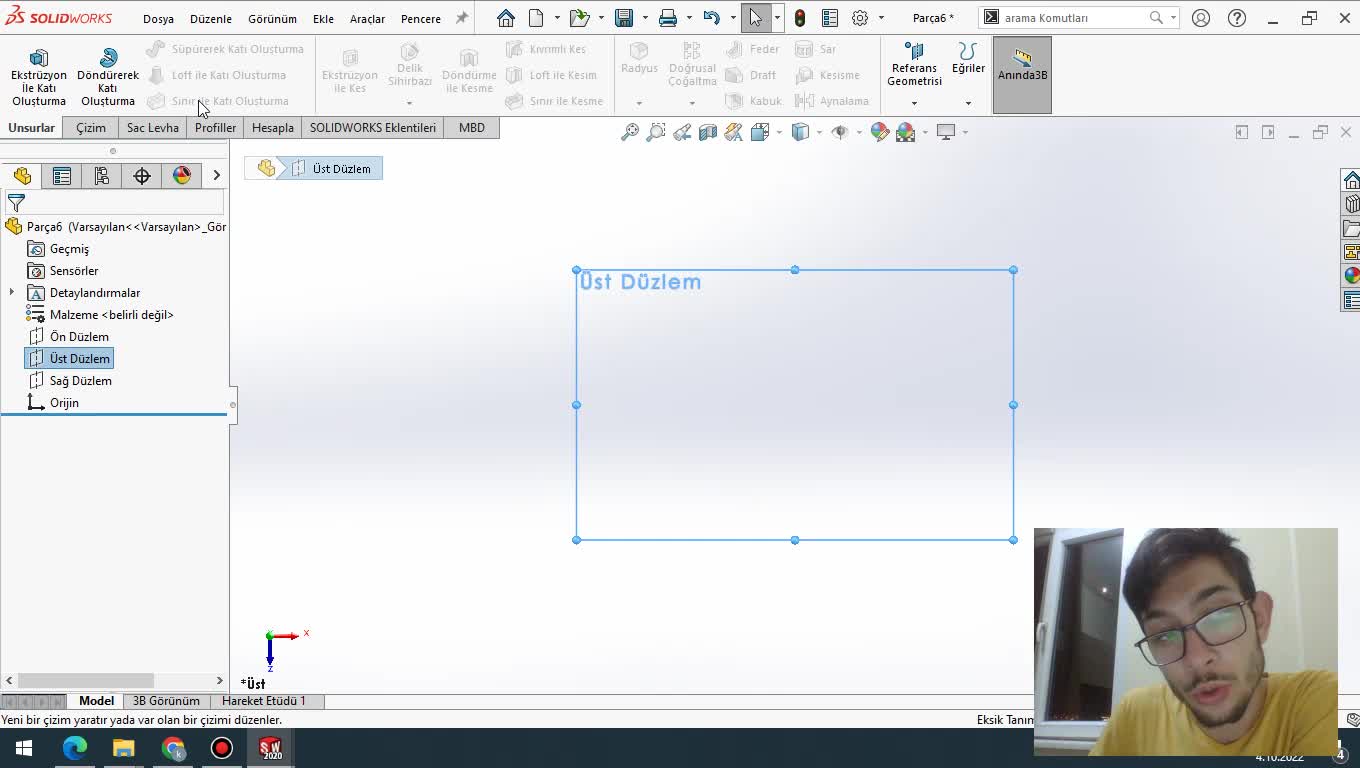Click the Edit Appearance color ball icon

coord(880,132)
